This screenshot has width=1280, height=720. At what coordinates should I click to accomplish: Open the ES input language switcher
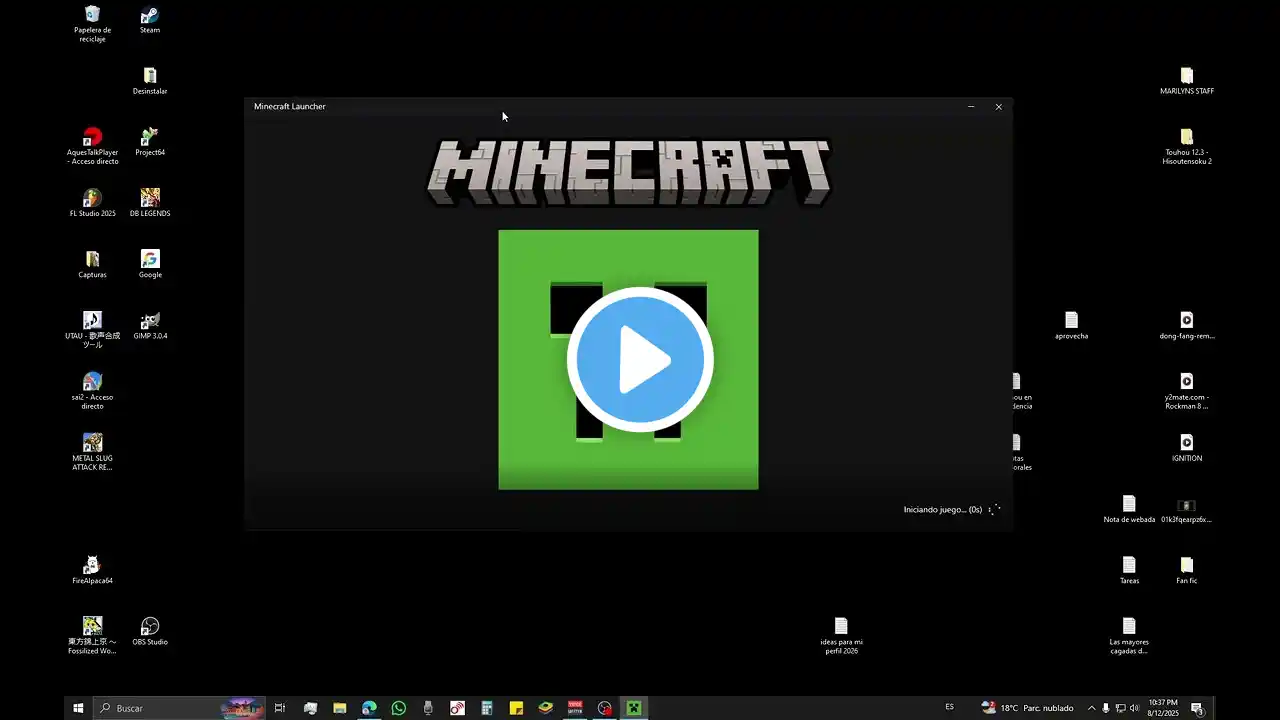950,707
